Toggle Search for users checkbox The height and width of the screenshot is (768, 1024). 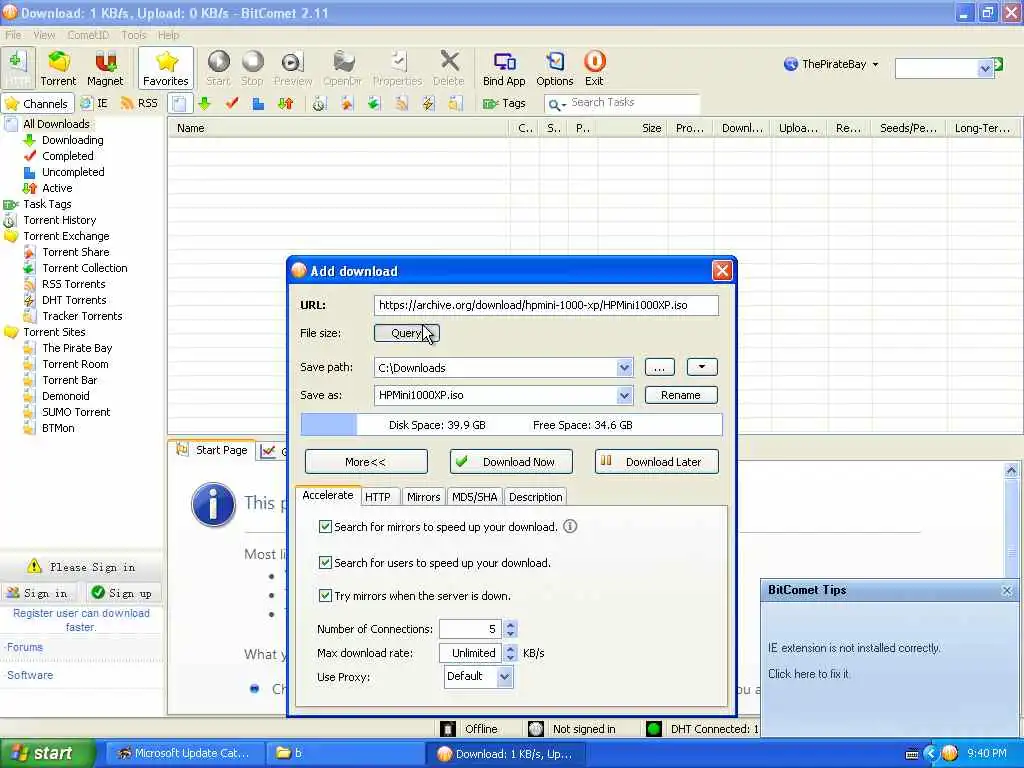coord(325,562)
